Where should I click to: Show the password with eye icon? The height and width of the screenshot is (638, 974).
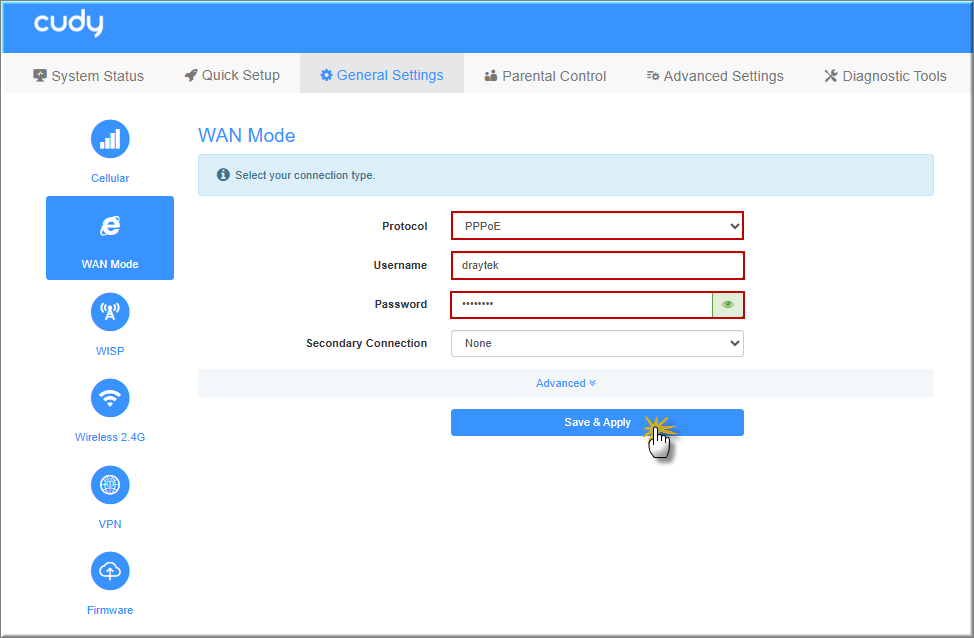click(728, 304)
